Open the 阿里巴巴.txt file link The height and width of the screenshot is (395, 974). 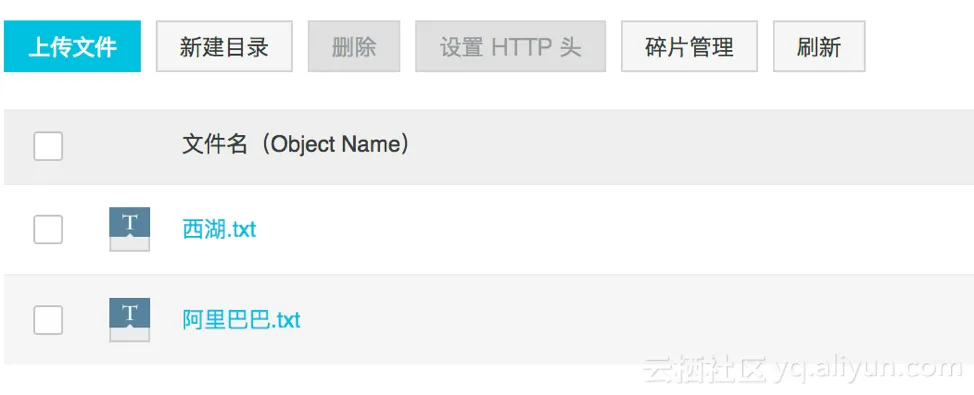tap(242, 320)
